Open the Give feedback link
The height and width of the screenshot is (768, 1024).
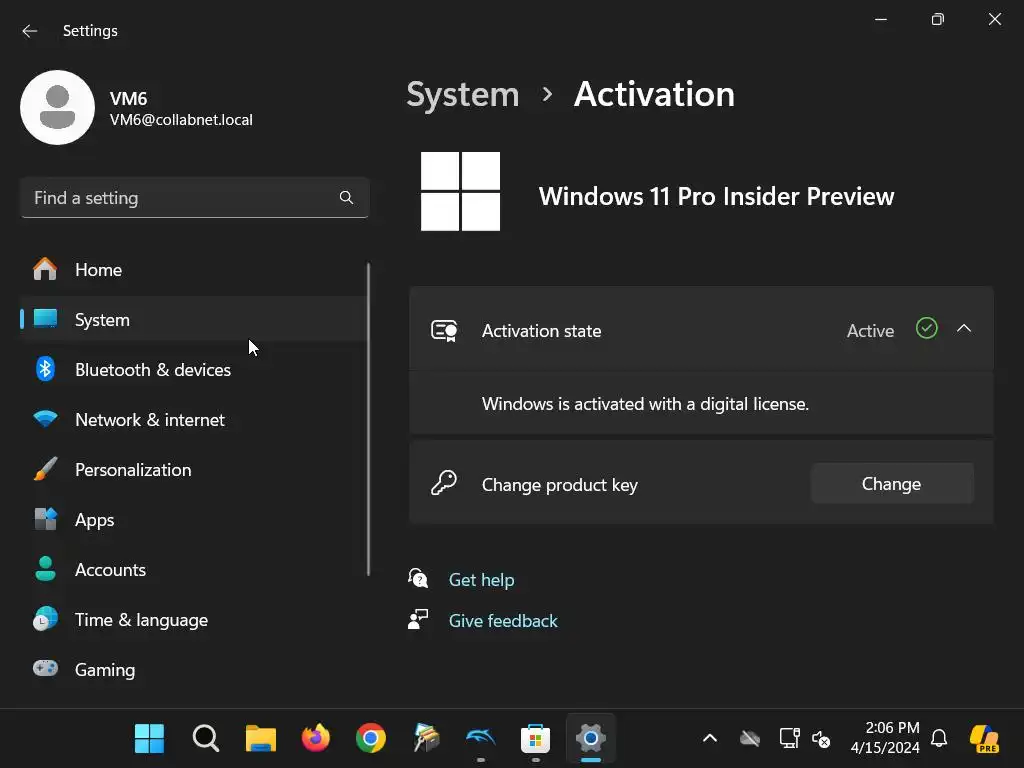click(x=503, y=620)
